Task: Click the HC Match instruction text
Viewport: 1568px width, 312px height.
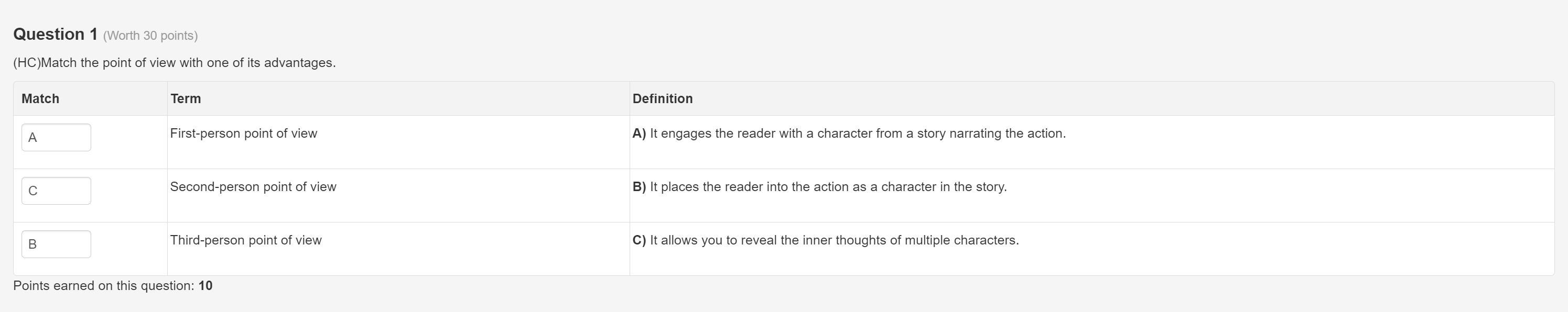Action: [x=175, y=63]
